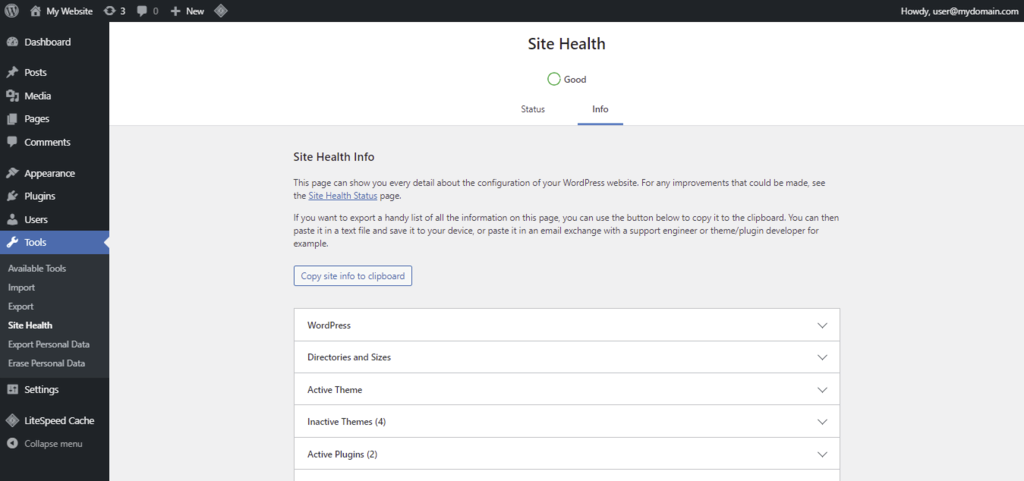Screen dimensions: 1024x481
Task: Click the Appearance brush icon
Action: [12, 173]
